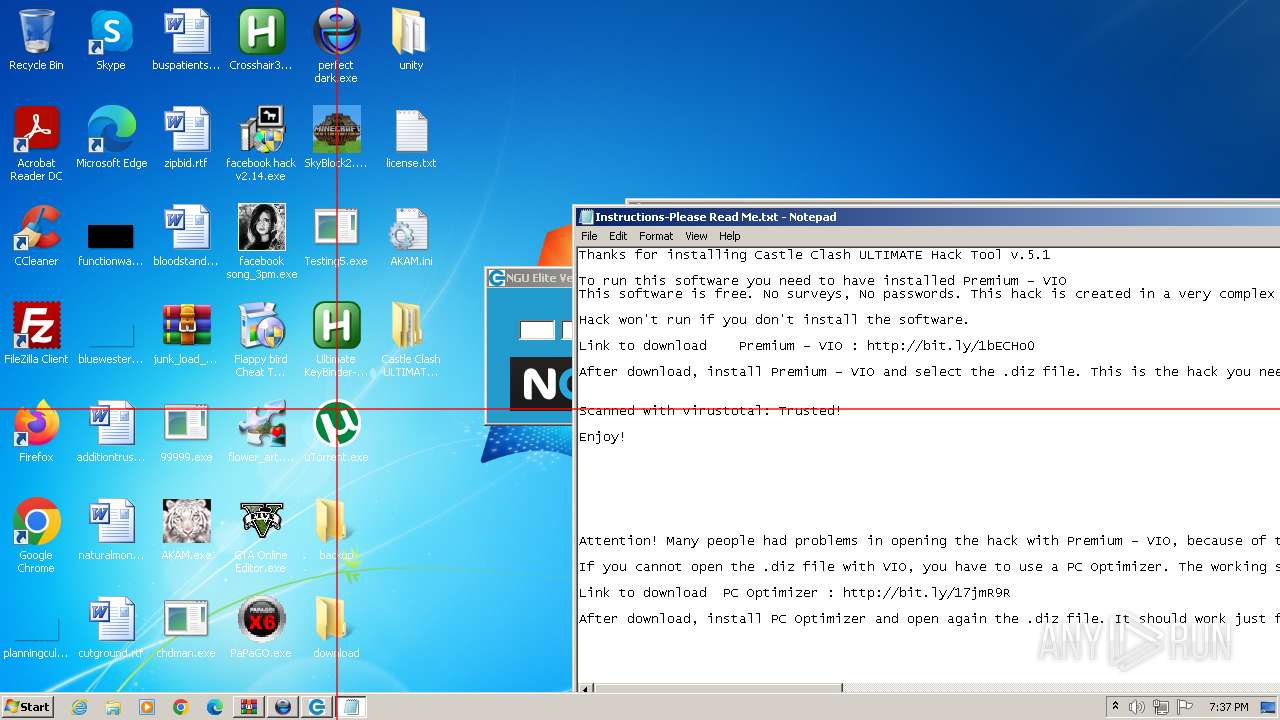Select the SkyBlock2 Minecraft icon

(x=336, y=138)
